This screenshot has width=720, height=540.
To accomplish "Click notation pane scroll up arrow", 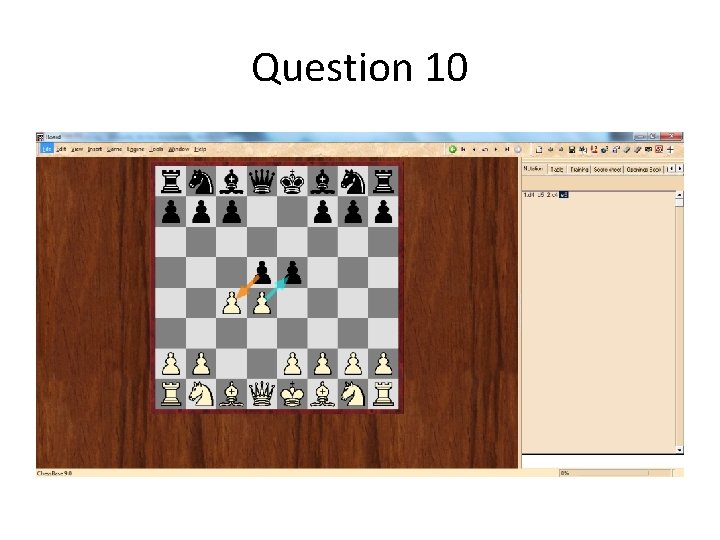I will pos(680,195).
